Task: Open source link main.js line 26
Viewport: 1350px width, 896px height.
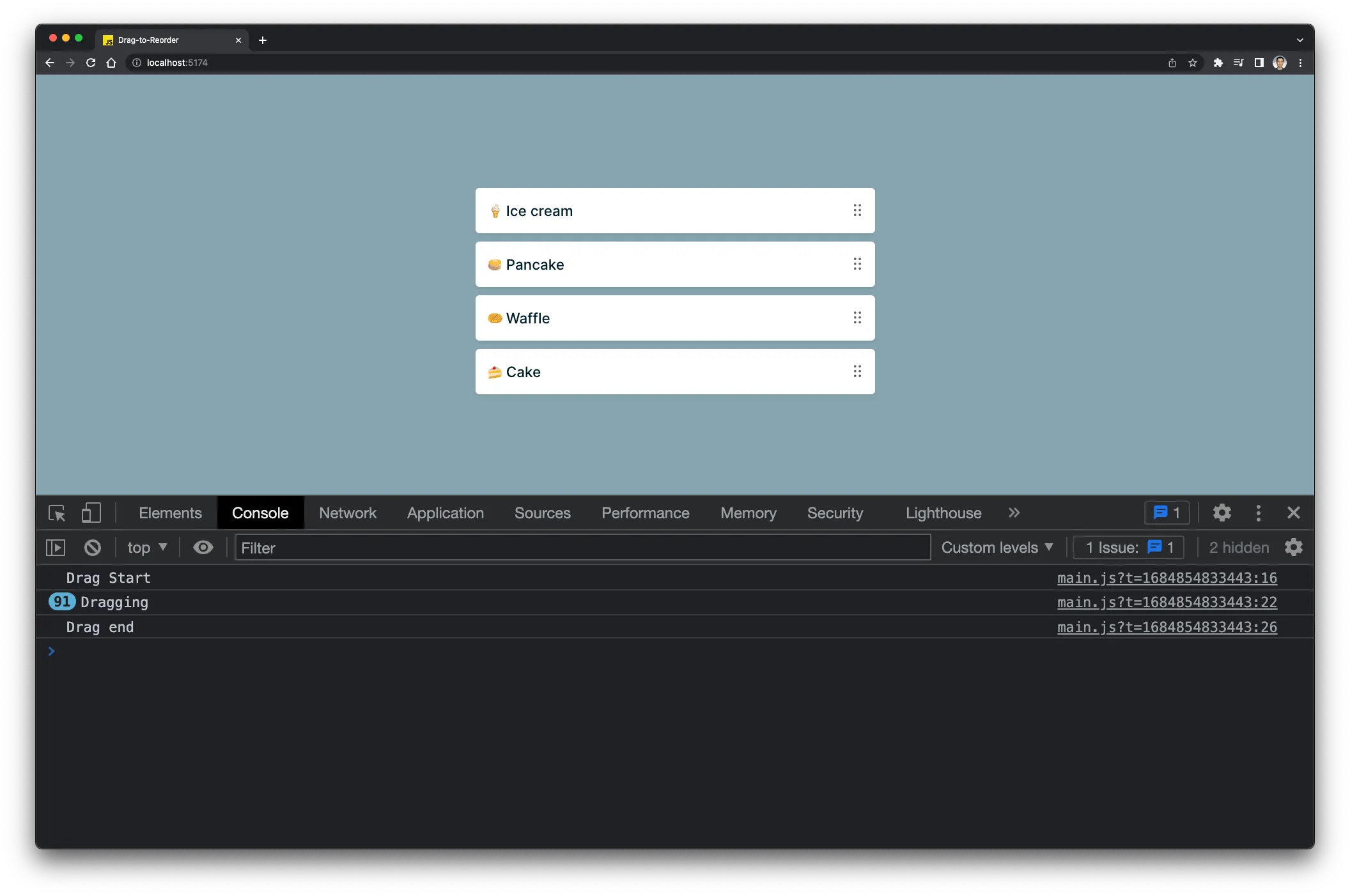Action: (1167, 627)
